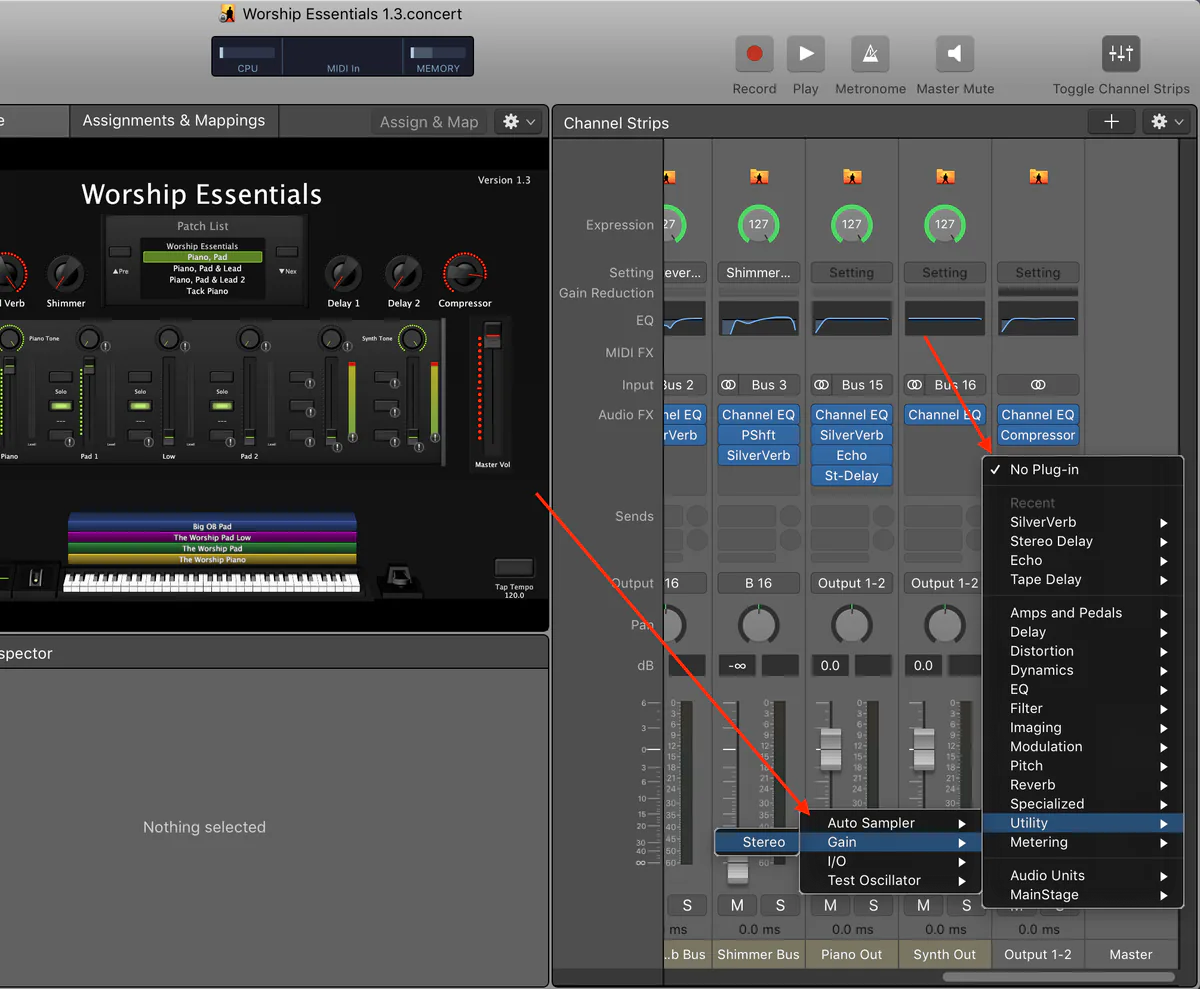This screenshot has width=1200, height=989.
Task: Open the Bus 3 input slot
Action: click(x=770, y=385)
